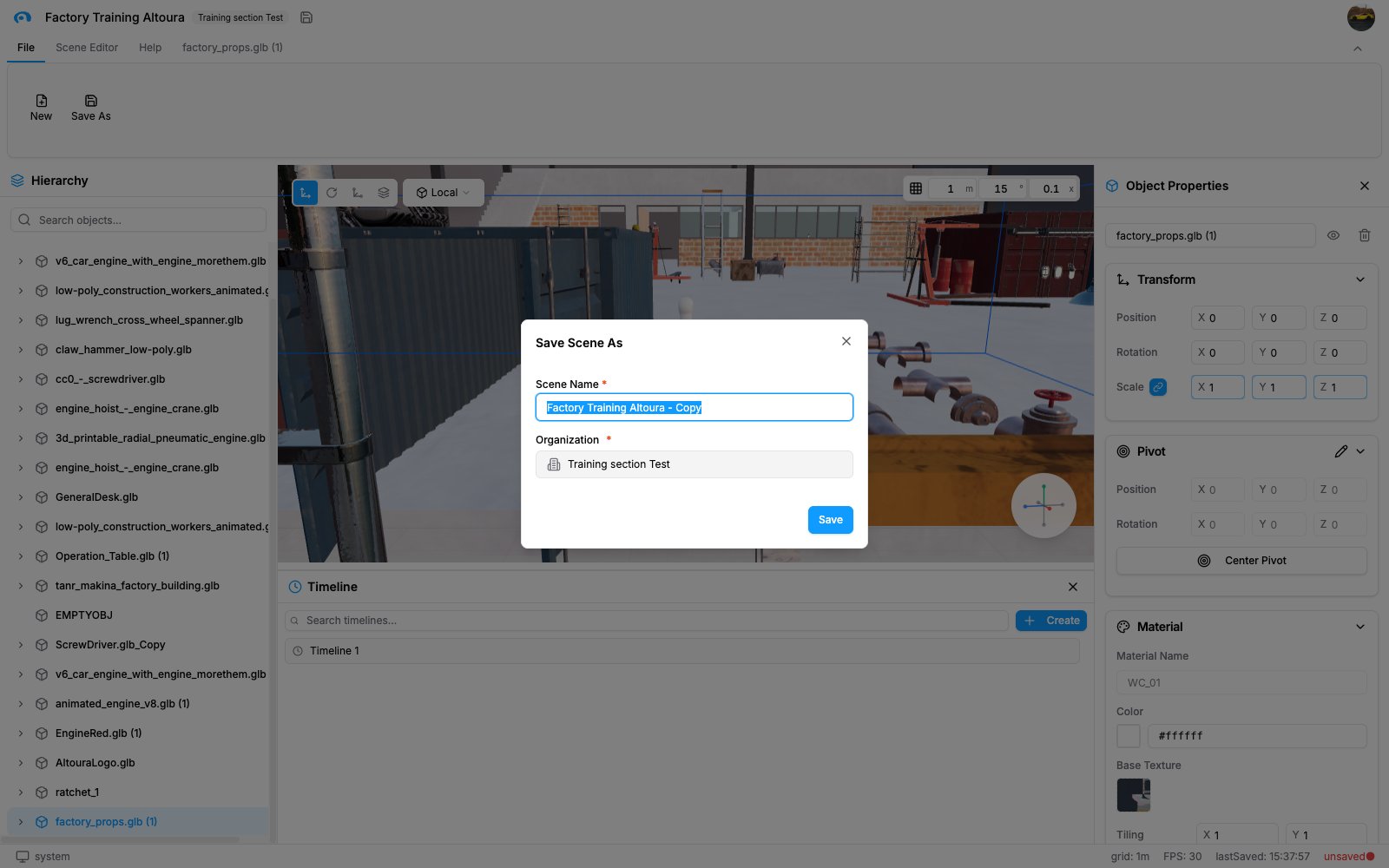Collapse the Pivot section
This screenshot has width=1389, height=868.
click(1360, 451)
